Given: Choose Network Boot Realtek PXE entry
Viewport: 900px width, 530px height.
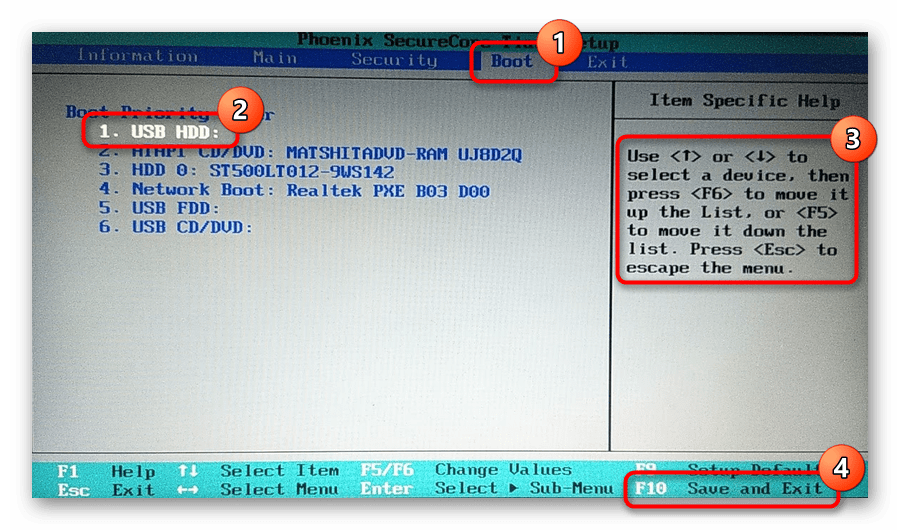Looking at the screenshot, I should click(293, 190).
